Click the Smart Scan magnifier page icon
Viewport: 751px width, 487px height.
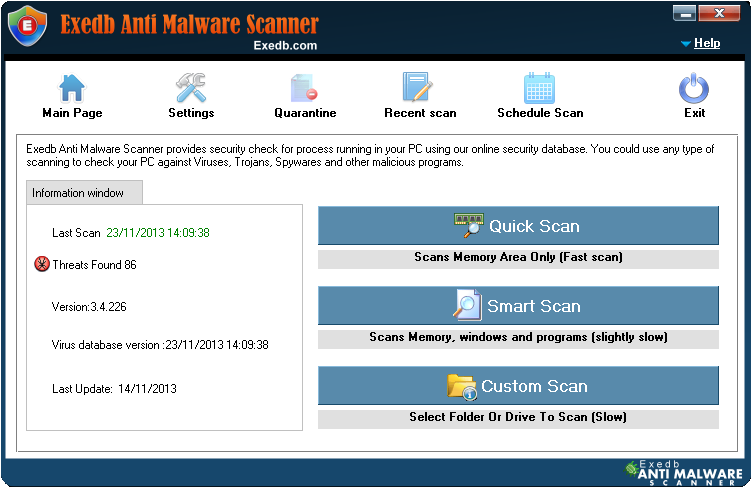(x=467, y=305)
